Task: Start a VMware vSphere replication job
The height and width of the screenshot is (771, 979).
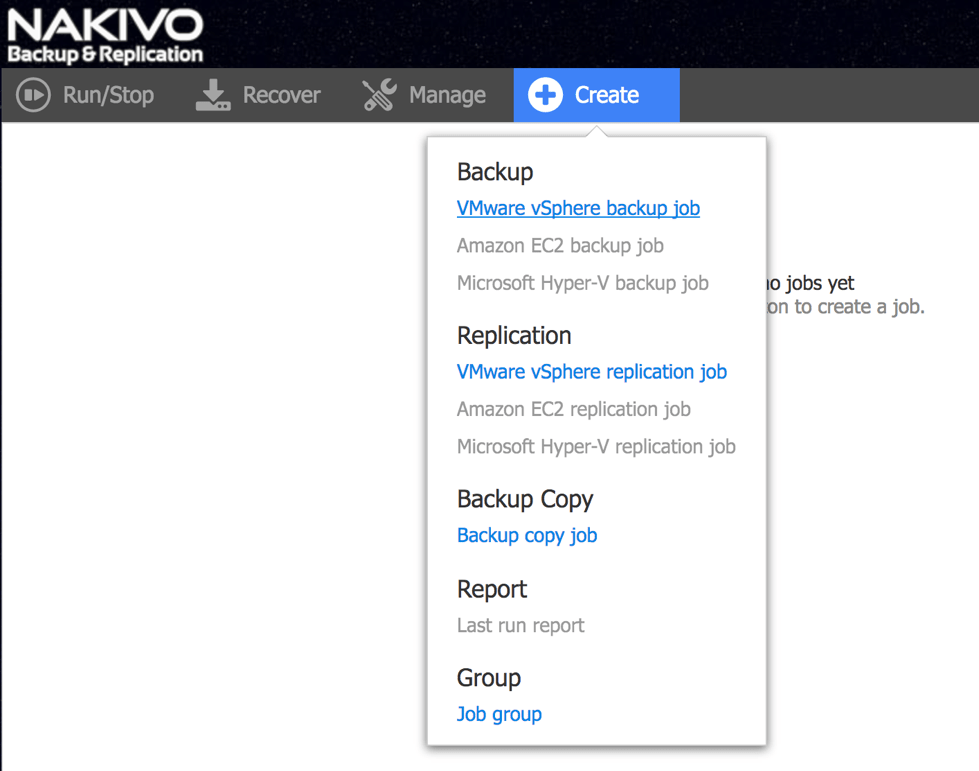Action: (591, 372)
